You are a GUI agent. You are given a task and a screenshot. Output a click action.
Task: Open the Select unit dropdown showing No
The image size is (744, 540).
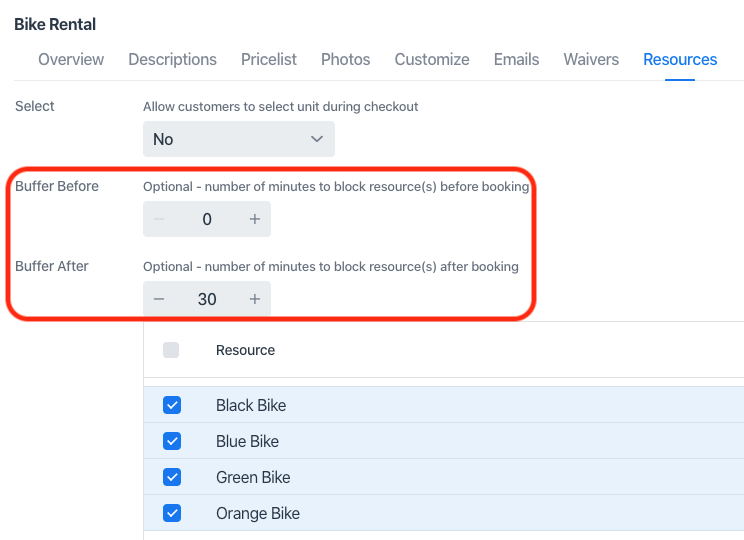click(238, 139)
